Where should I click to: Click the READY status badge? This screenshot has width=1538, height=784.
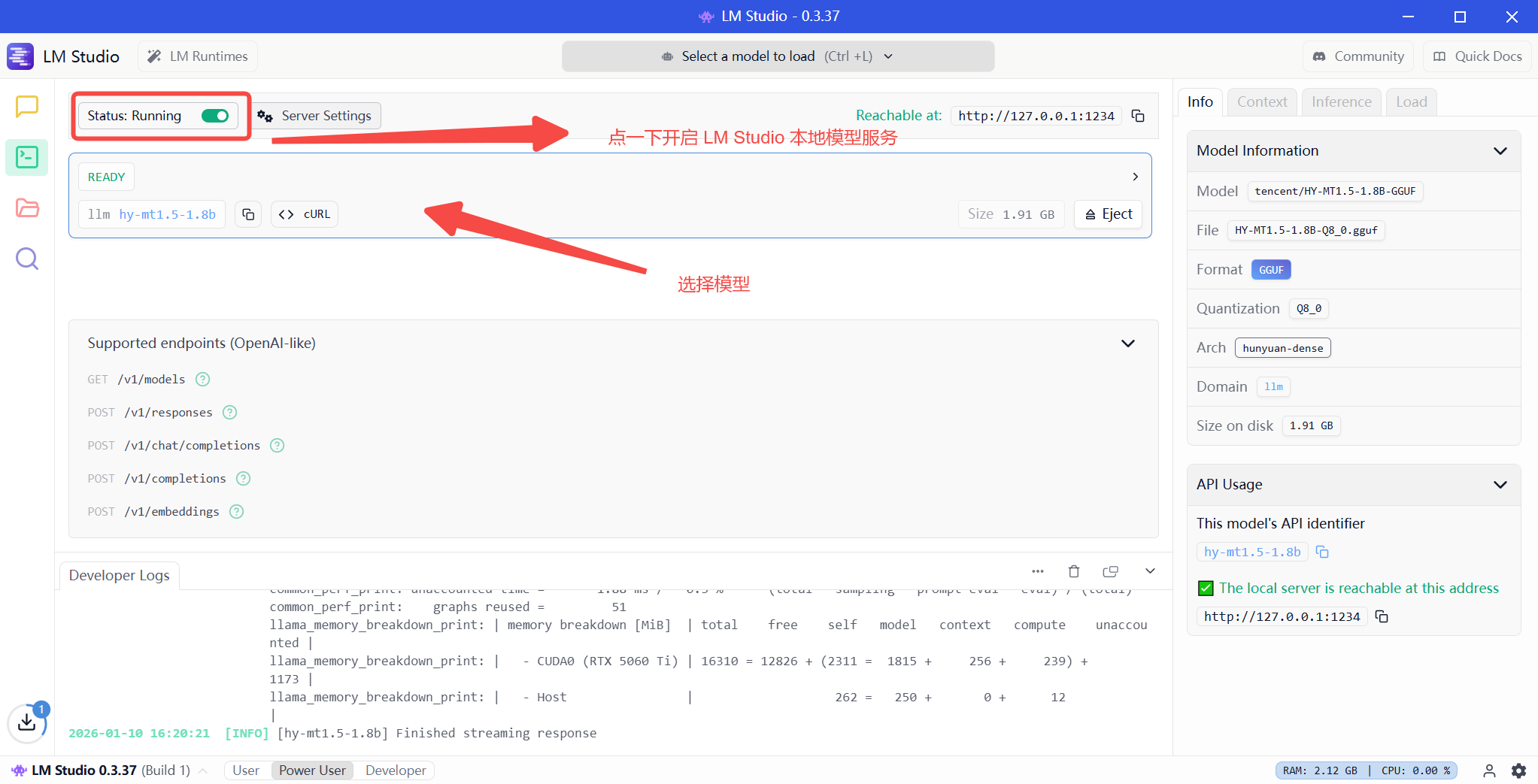107,177
